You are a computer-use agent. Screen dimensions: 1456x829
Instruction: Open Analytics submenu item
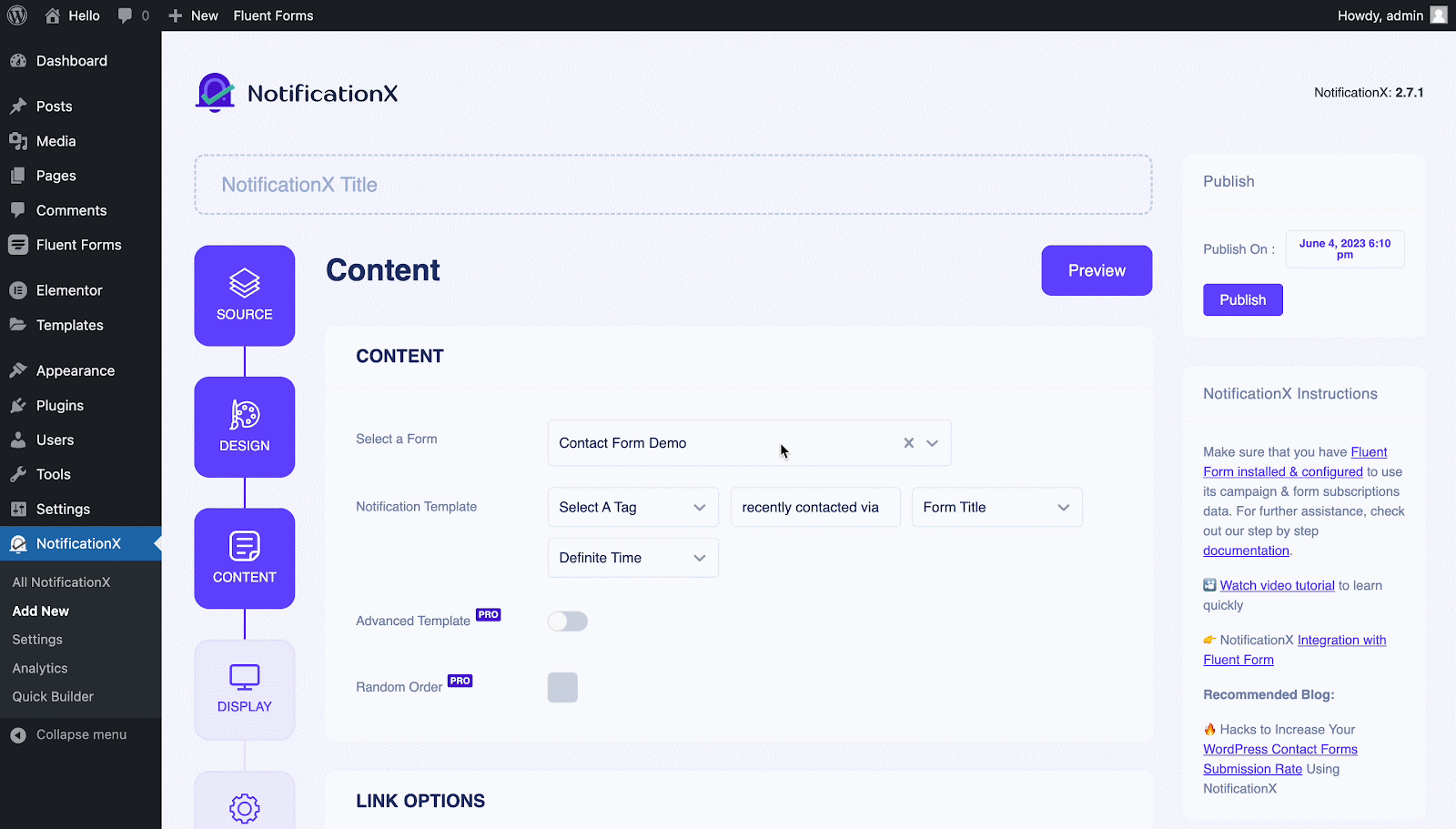coord(40,668)
